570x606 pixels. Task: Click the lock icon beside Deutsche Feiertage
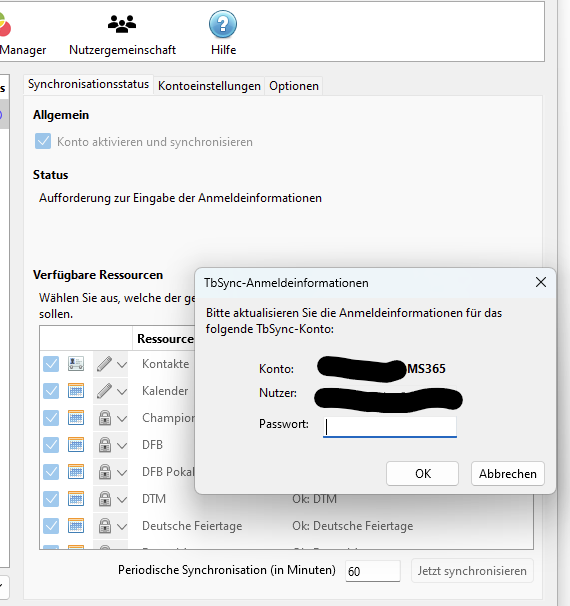click(x=105, y=526)
